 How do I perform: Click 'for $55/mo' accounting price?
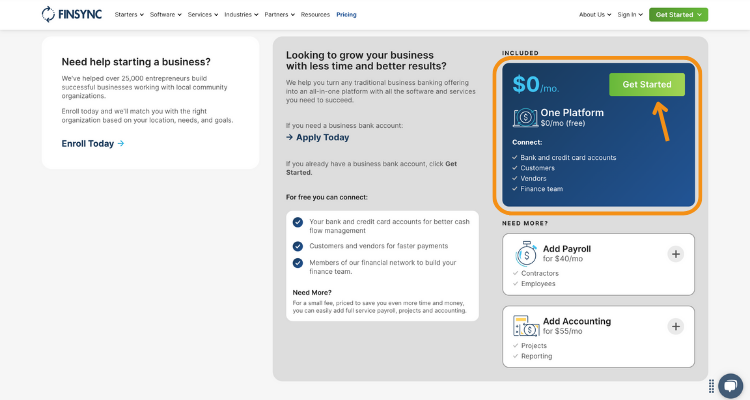[562, 331]
